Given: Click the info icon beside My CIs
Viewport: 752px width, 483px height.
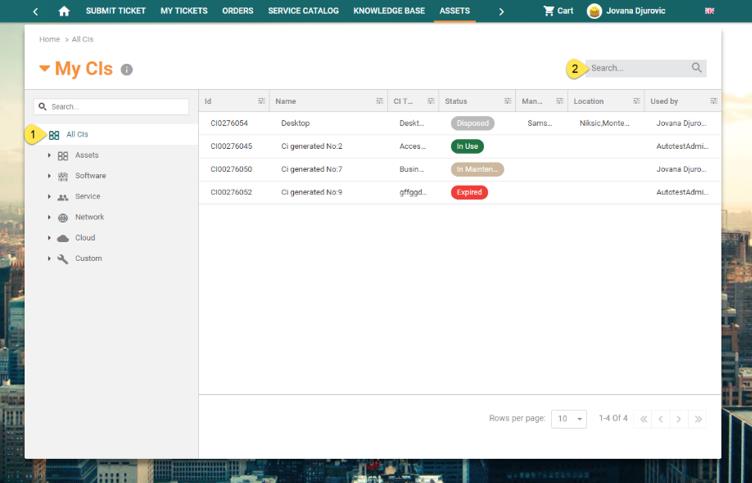Looking at the screenshot, I should point(127,70).
